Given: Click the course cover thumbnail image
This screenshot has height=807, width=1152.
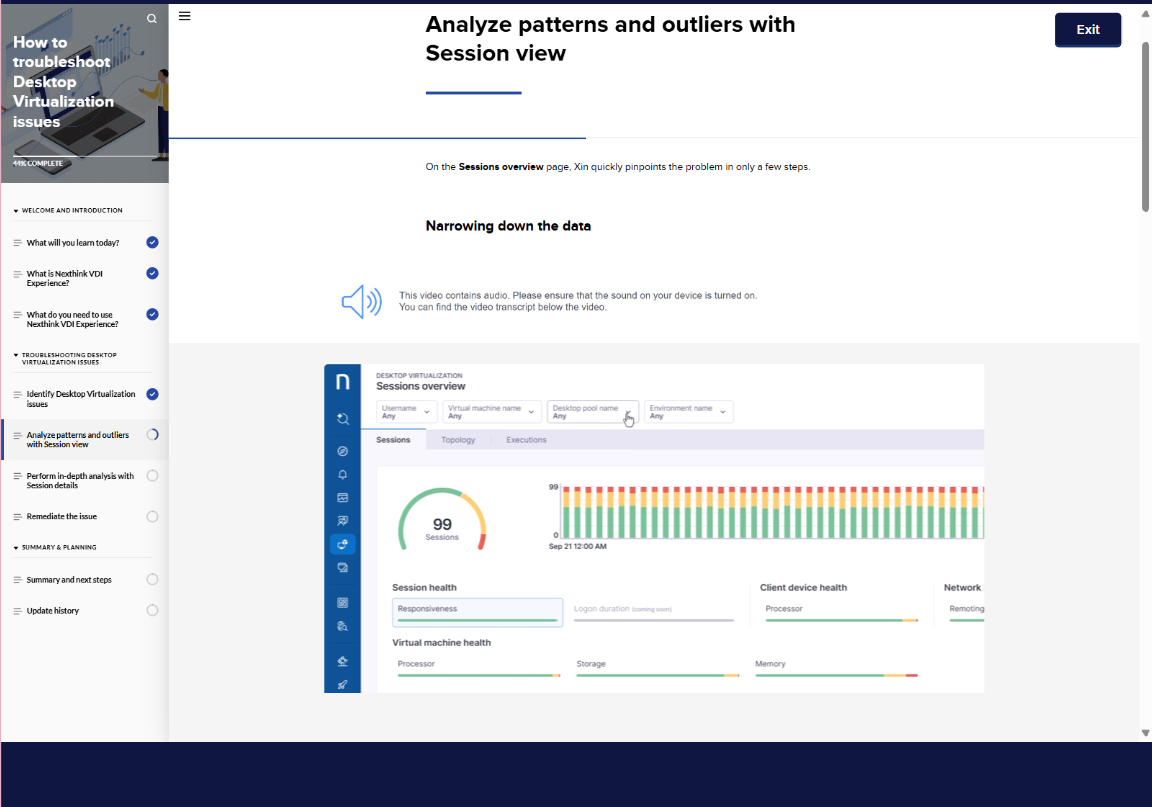Looking at the screenshot, I should (x=84, y=93).
